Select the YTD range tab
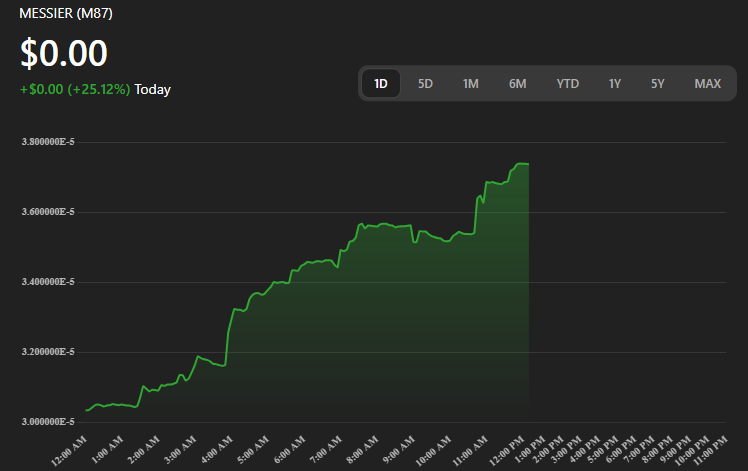This screenshot has width=748, height=471. 567,84
